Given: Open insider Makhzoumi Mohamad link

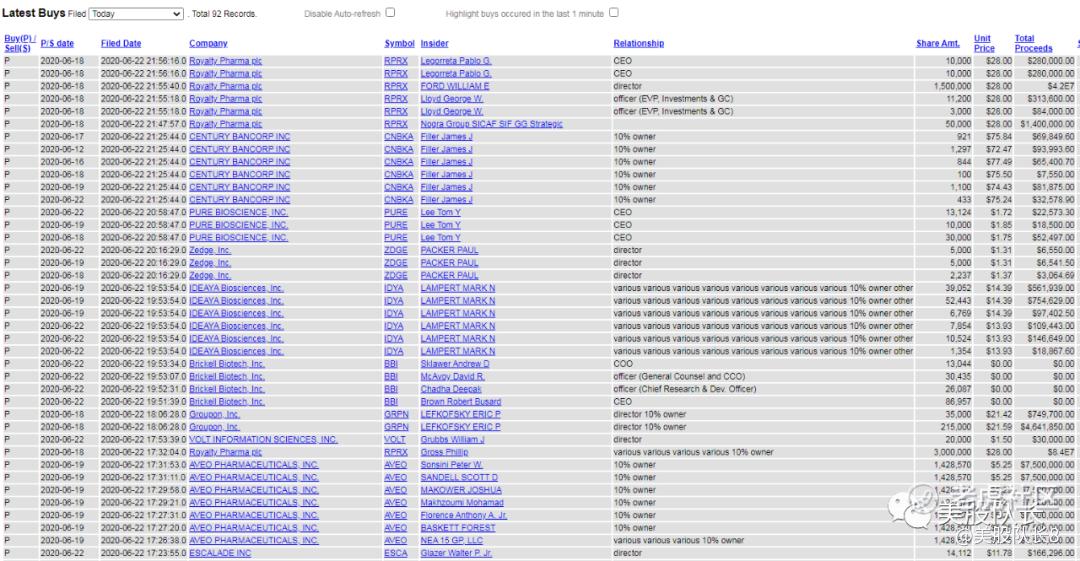Looking at the screenshot, I should click(x=462, y=503).
